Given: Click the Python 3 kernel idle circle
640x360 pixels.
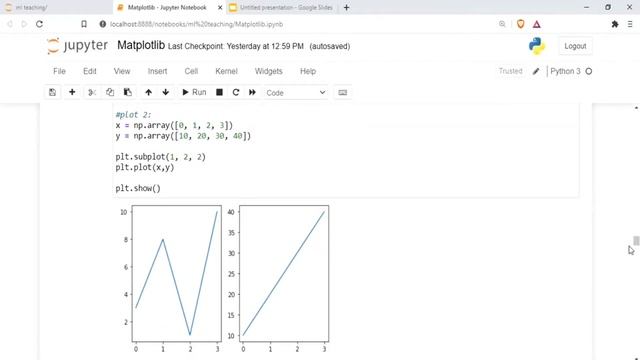Looking at the screenshot, I should tap(589, 71).
